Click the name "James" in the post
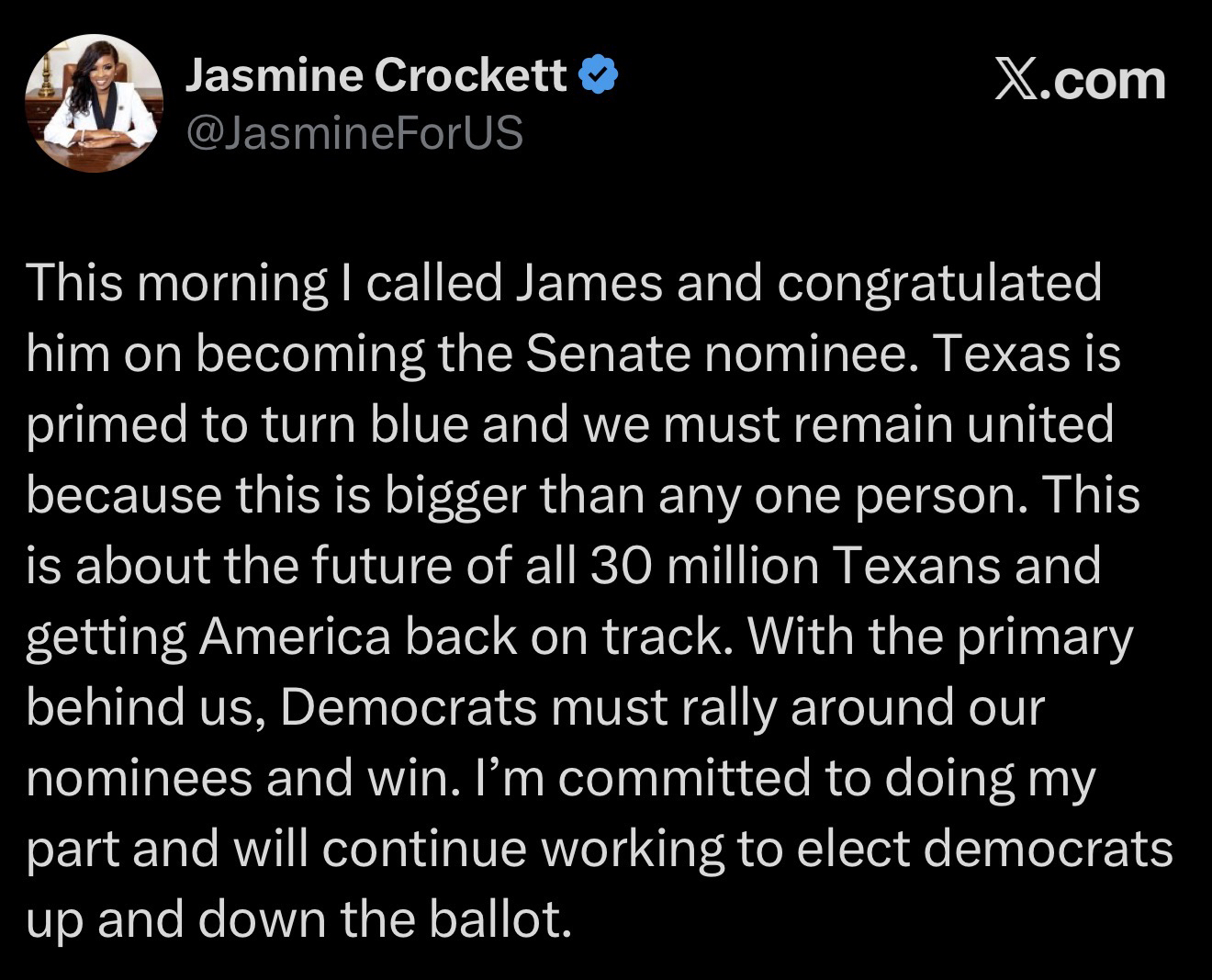 click(x=588, y=283)
